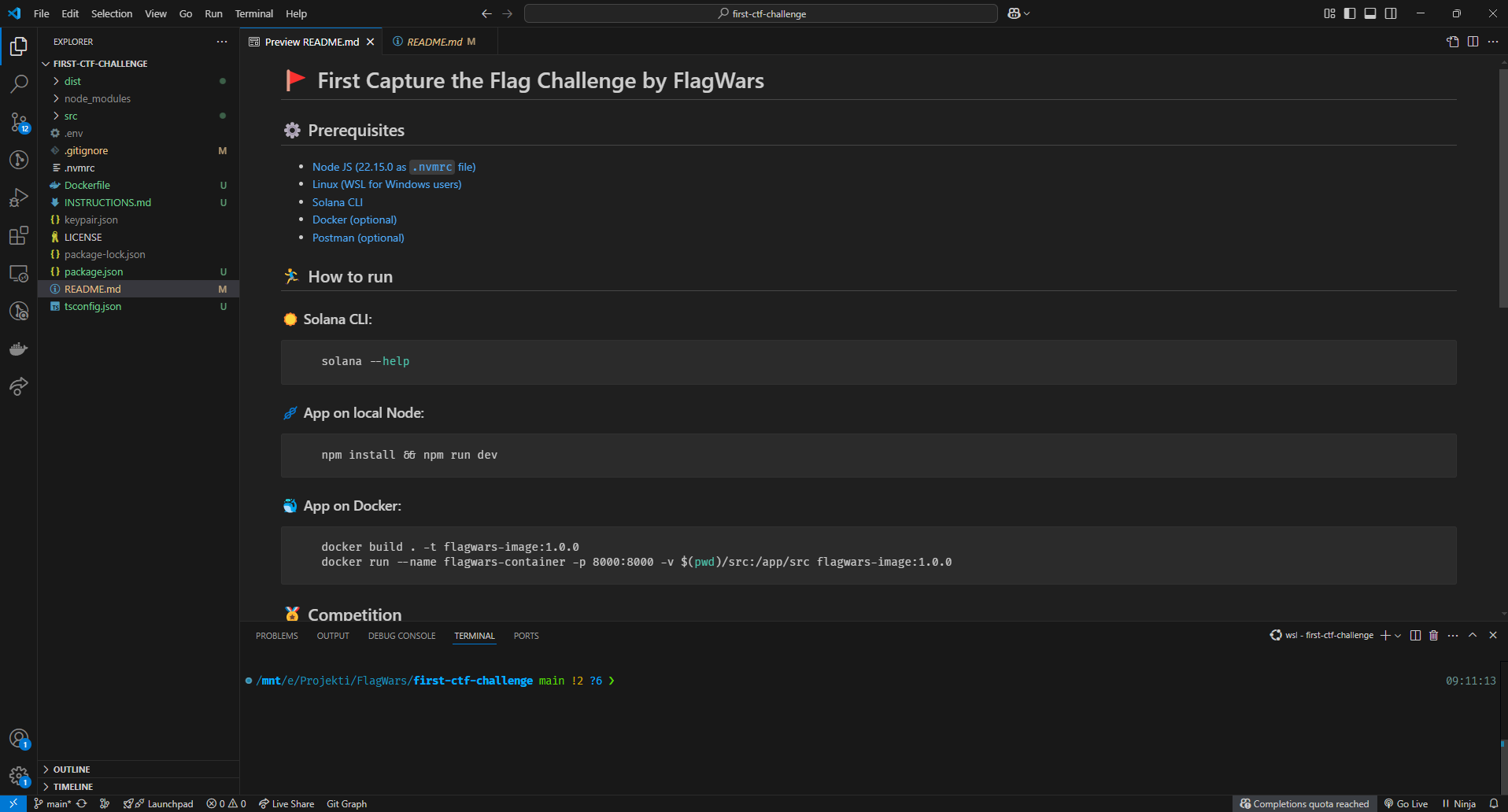
Task: Click the main* branch in status bar
Action: point(52,803)
